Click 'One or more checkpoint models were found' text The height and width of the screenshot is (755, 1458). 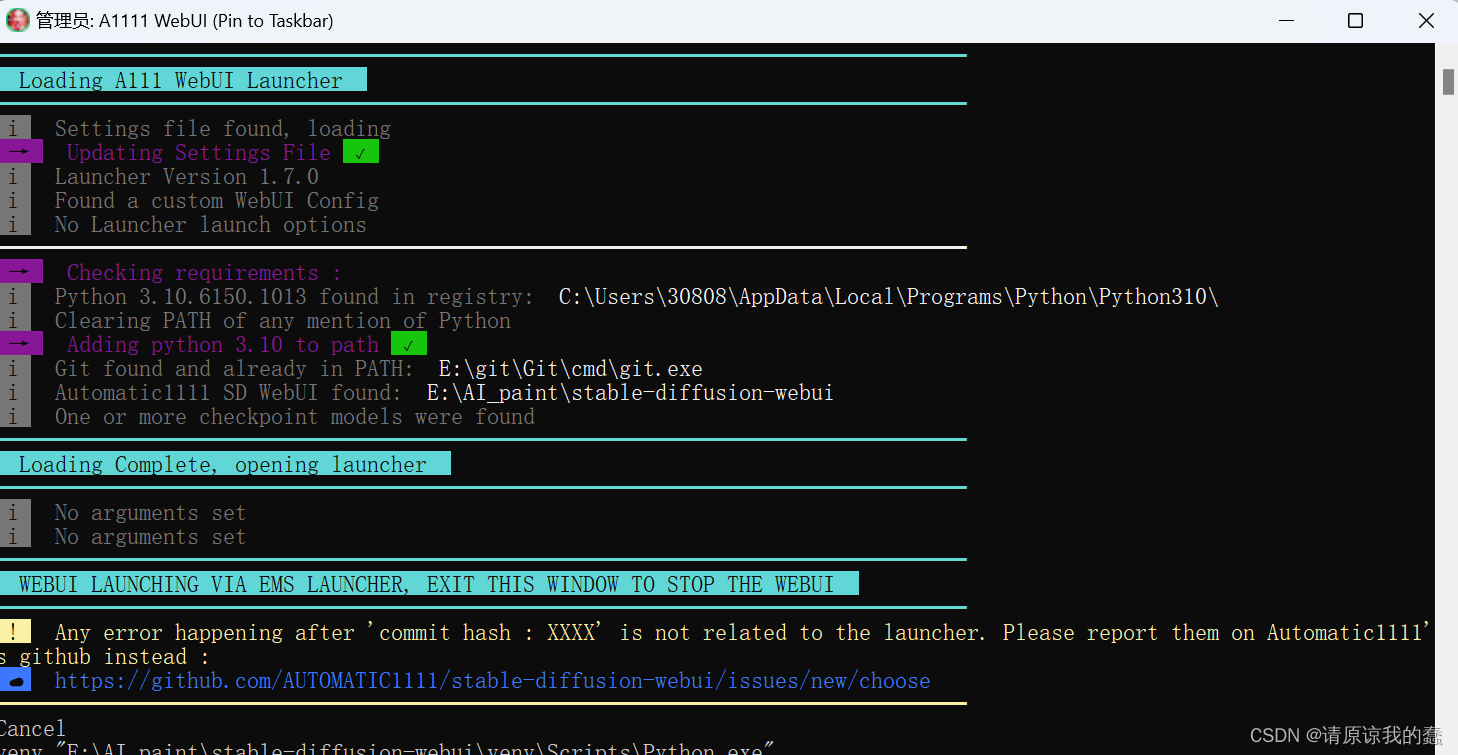pyautogui.click(x=295, y=417)
